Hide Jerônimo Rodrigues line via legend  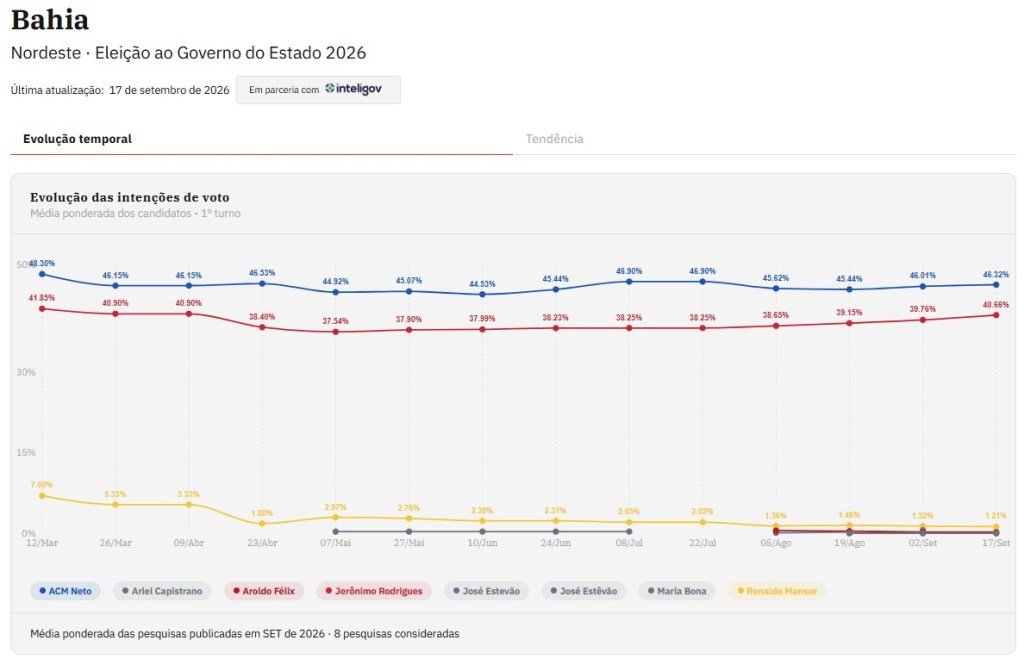374,591
